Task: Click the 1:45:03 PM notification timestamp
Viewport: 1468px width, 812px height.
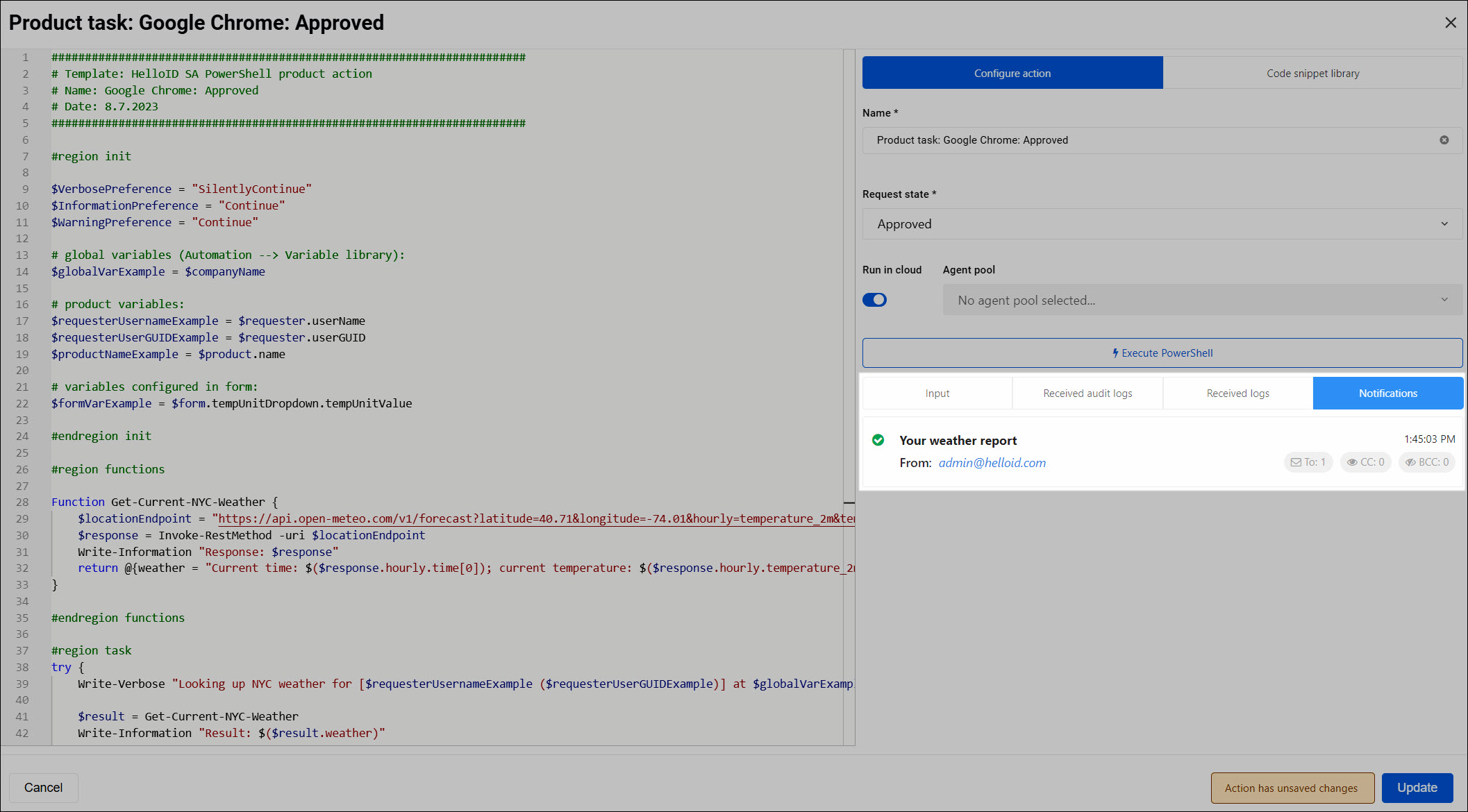Action: (1430, 439)
